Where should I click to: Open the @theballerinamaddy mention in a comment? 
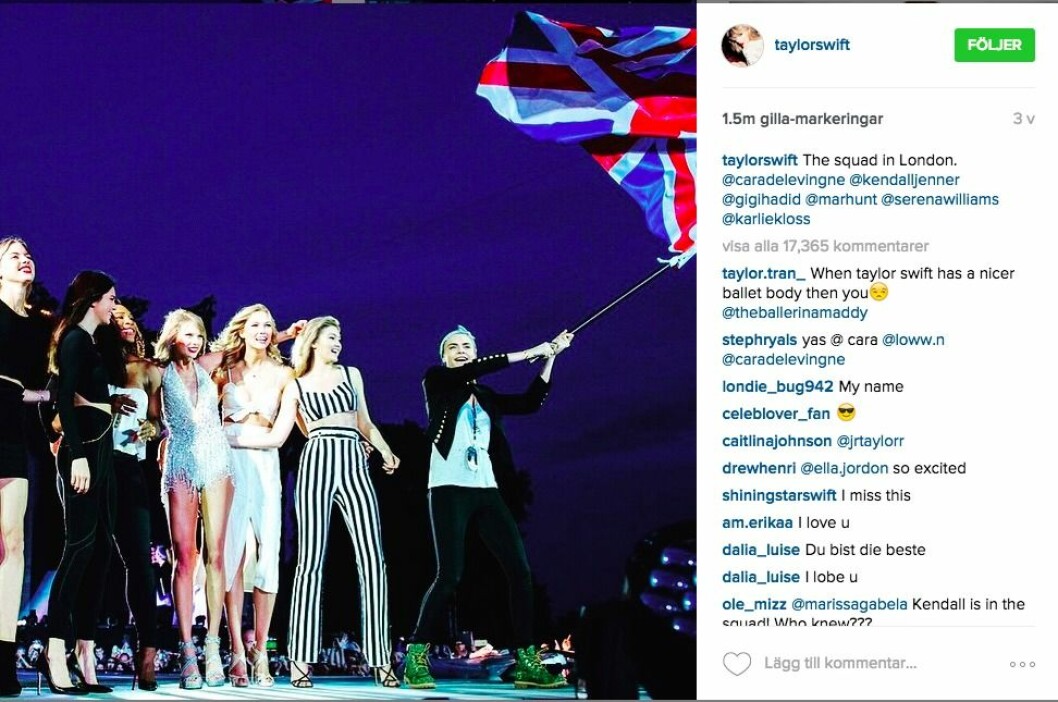point(794,313)
